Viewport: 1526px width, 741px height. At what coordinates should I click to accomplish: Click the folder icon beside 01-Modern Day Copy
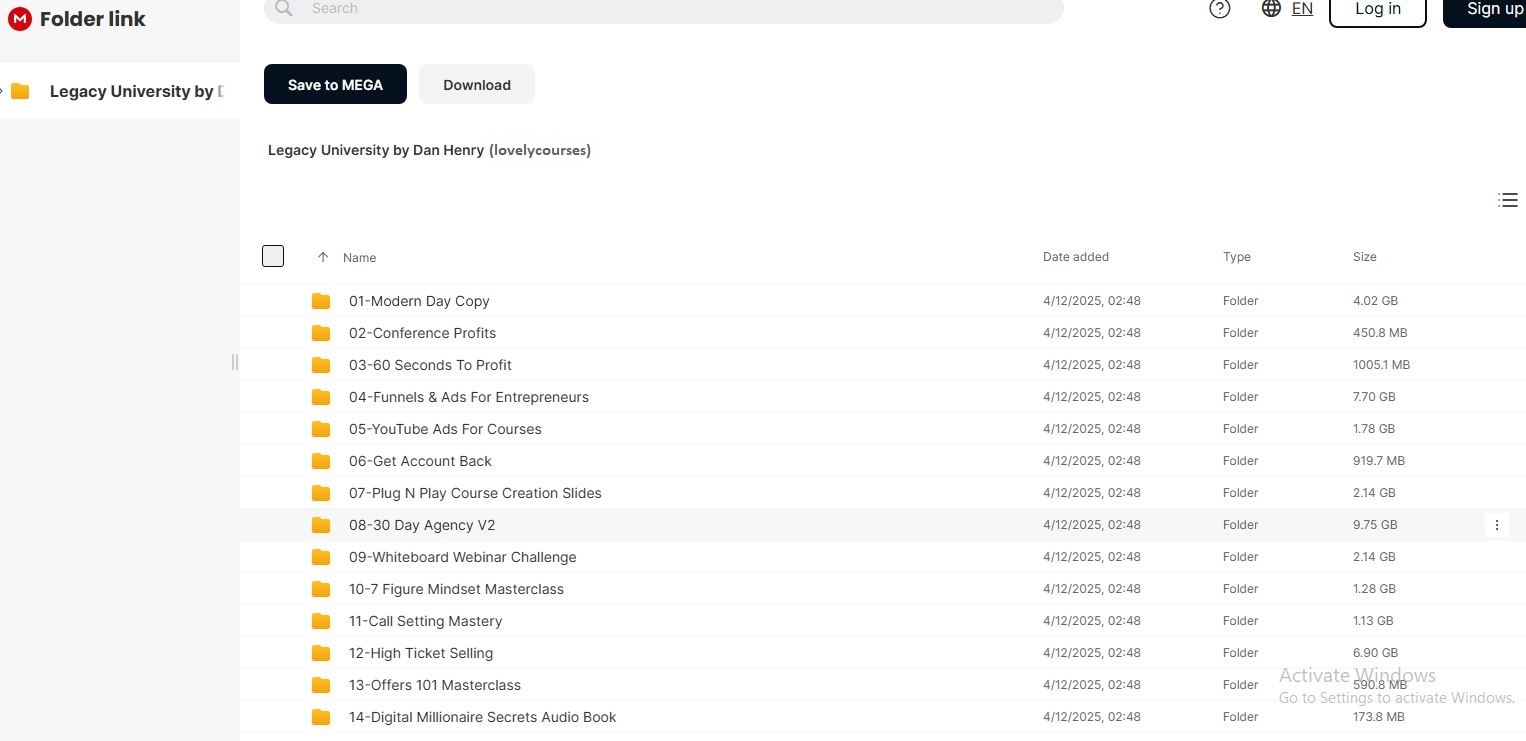(x=321, y=301)
